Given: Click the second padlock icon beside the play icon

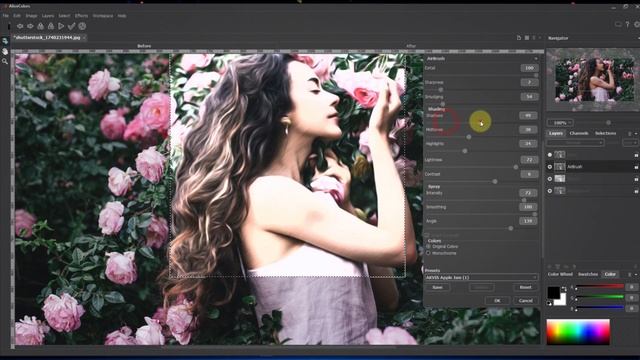Looking at the screenshot, I should (x=51, y=26).
